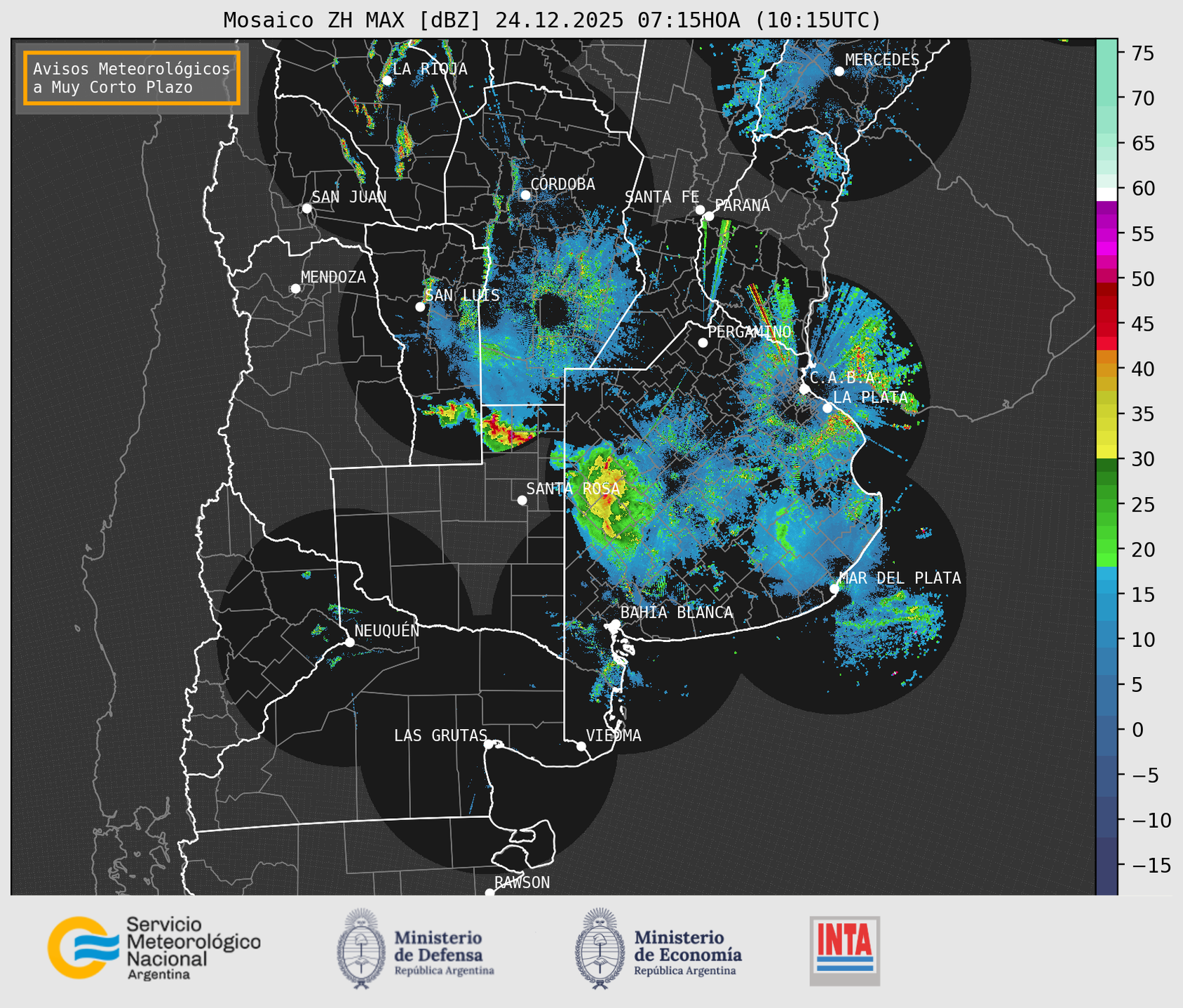Click the LA RIOJA city marker
This screenshot has height=1008, width=1183.
tap(387, 81)
